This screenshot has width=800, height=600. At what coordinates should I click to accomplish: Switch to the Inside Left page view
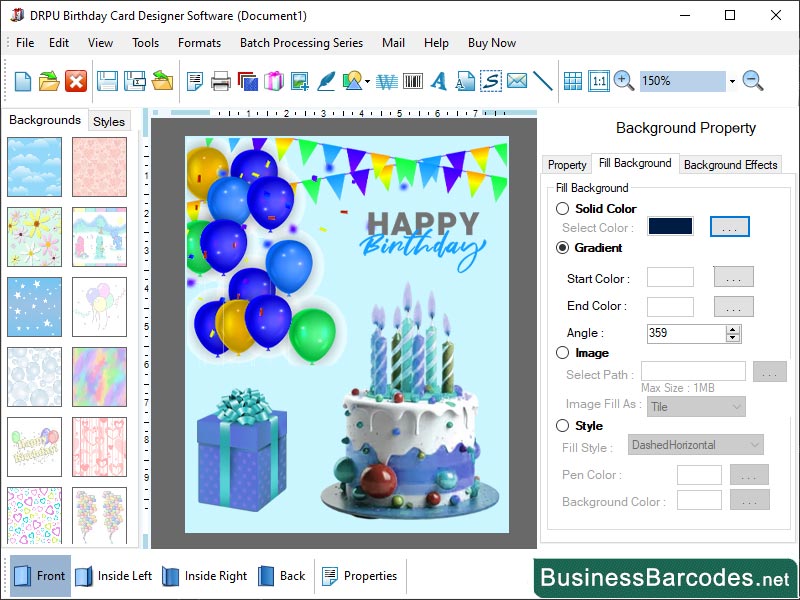point(121,576)
